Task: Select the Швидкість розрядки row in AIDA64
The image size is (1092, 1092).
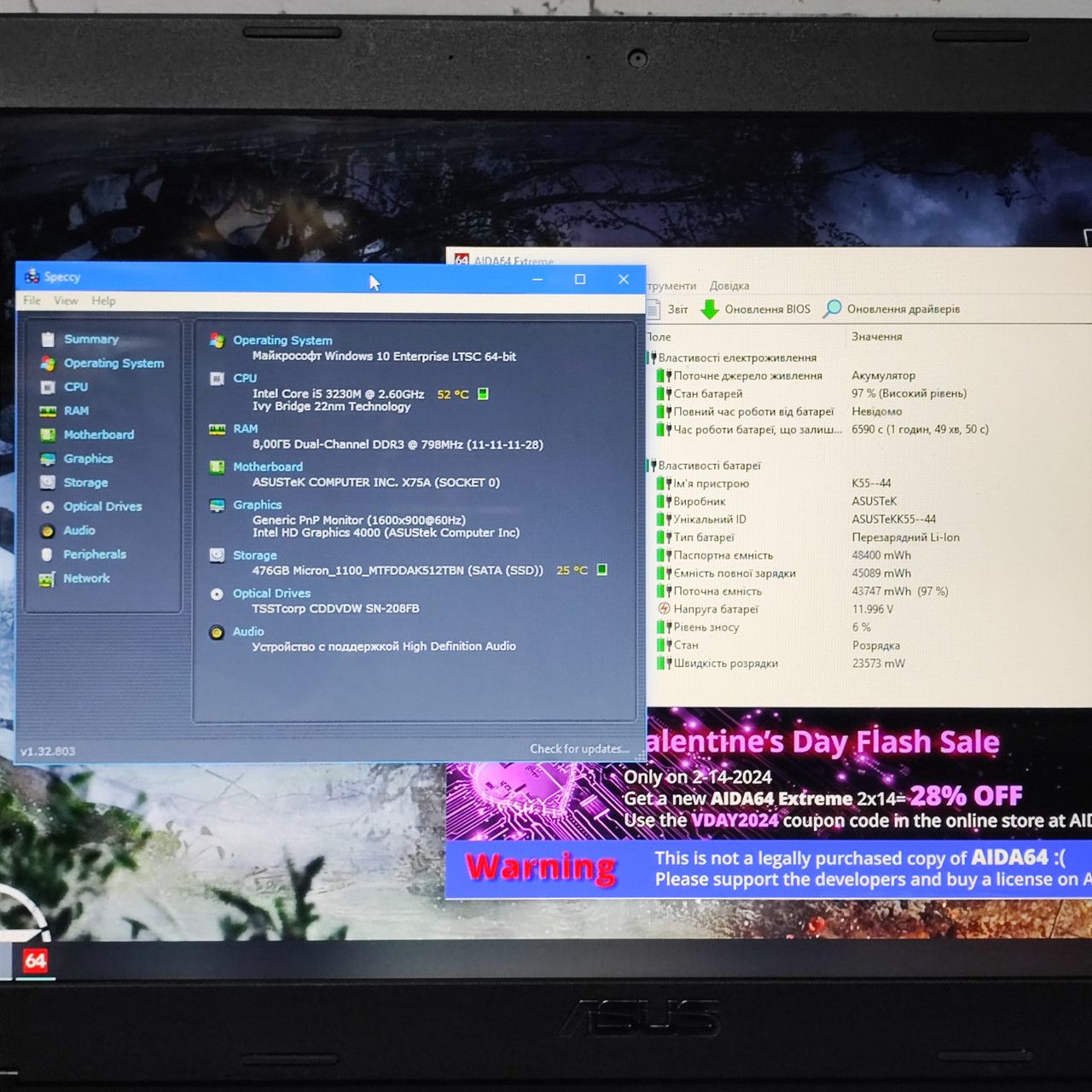Action: [x=869, y=663]
